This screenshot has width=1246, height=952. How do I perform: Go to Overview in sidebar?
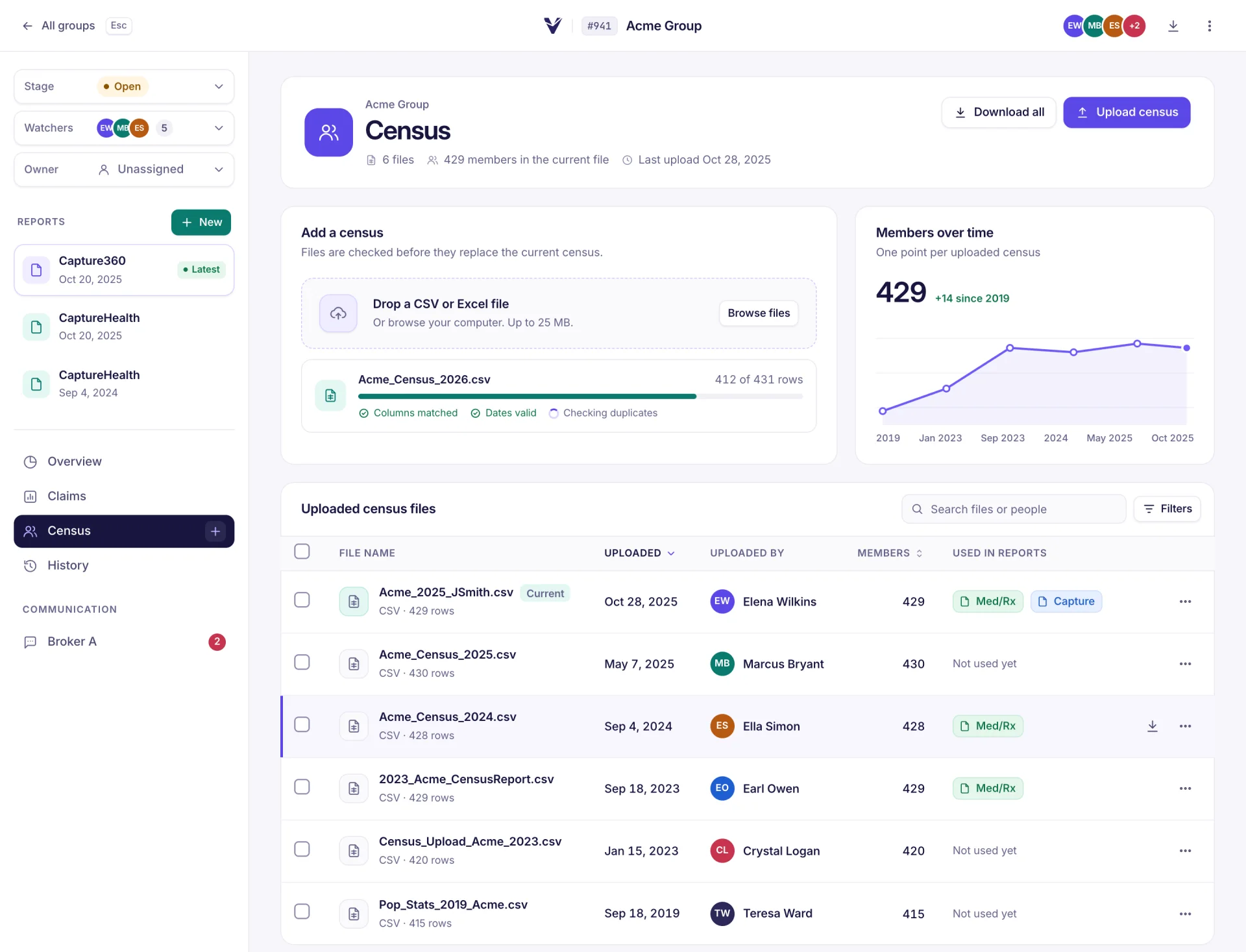(124, 461)
